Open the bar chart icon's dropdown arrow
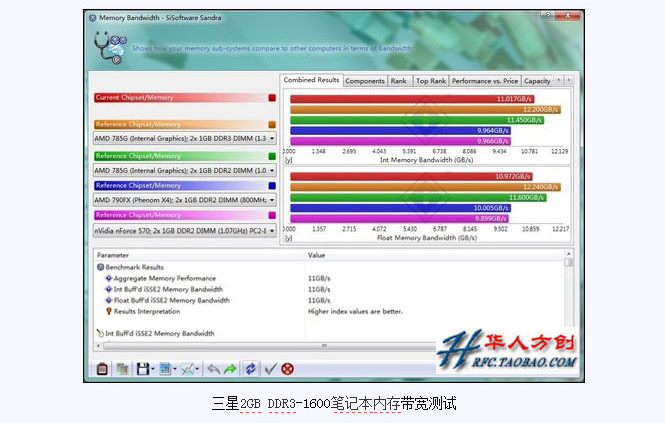Image resolution: width=665 pixels, height=423 pixels. (175, 369)
